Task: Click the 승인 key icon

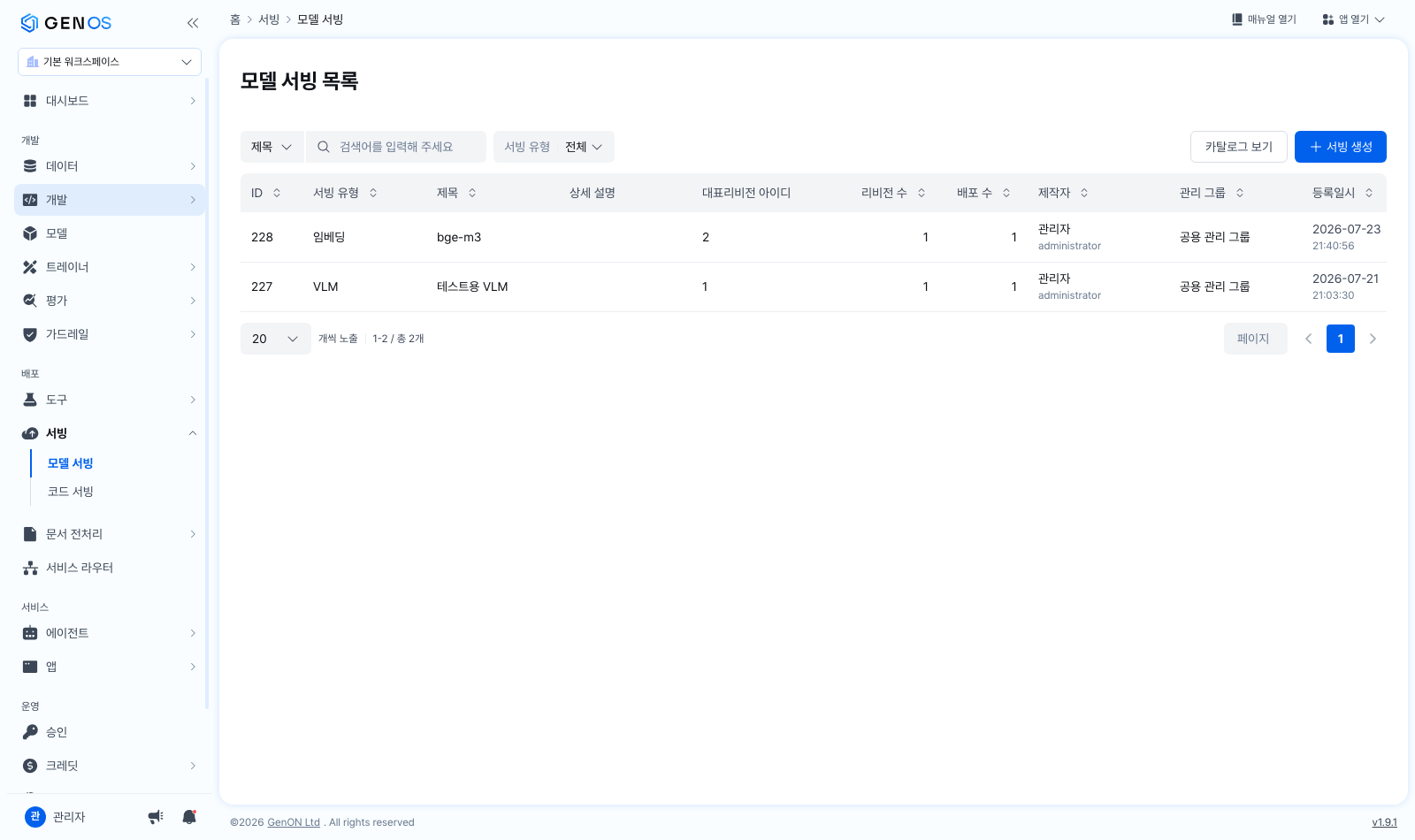Action: [x=30, y=732]
